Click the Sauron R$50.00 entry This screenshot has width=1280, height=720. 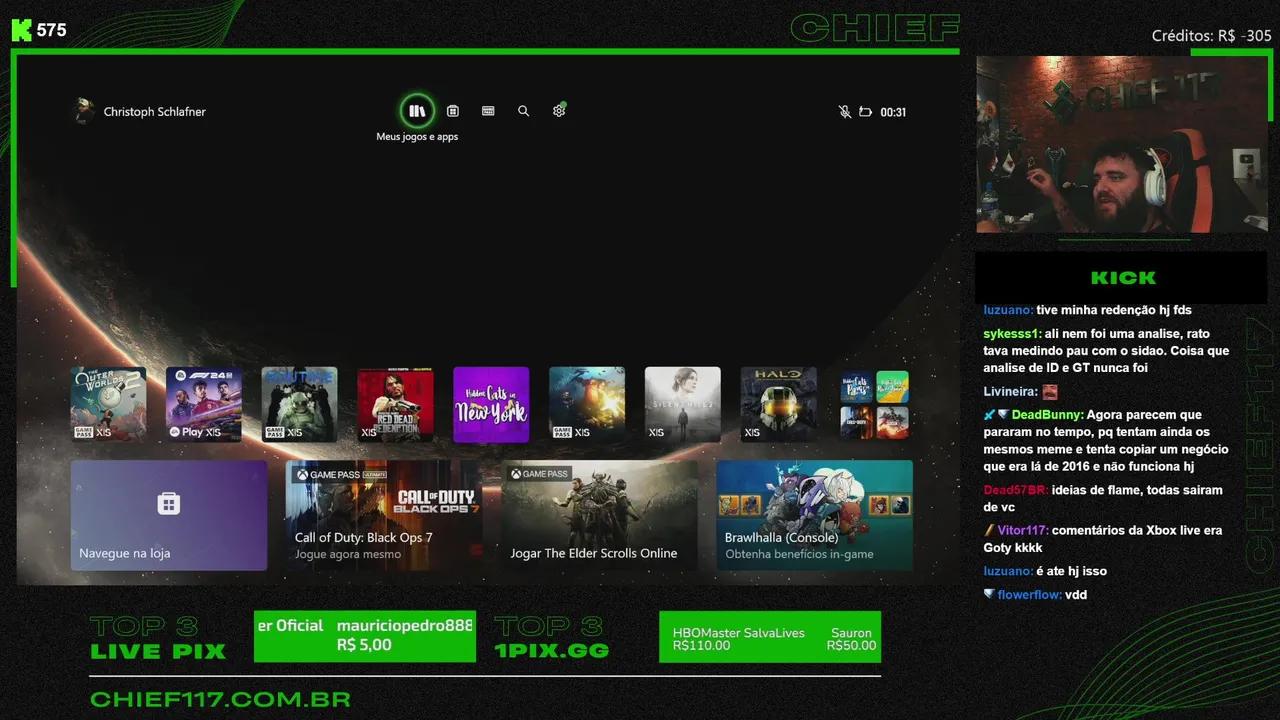851,639
